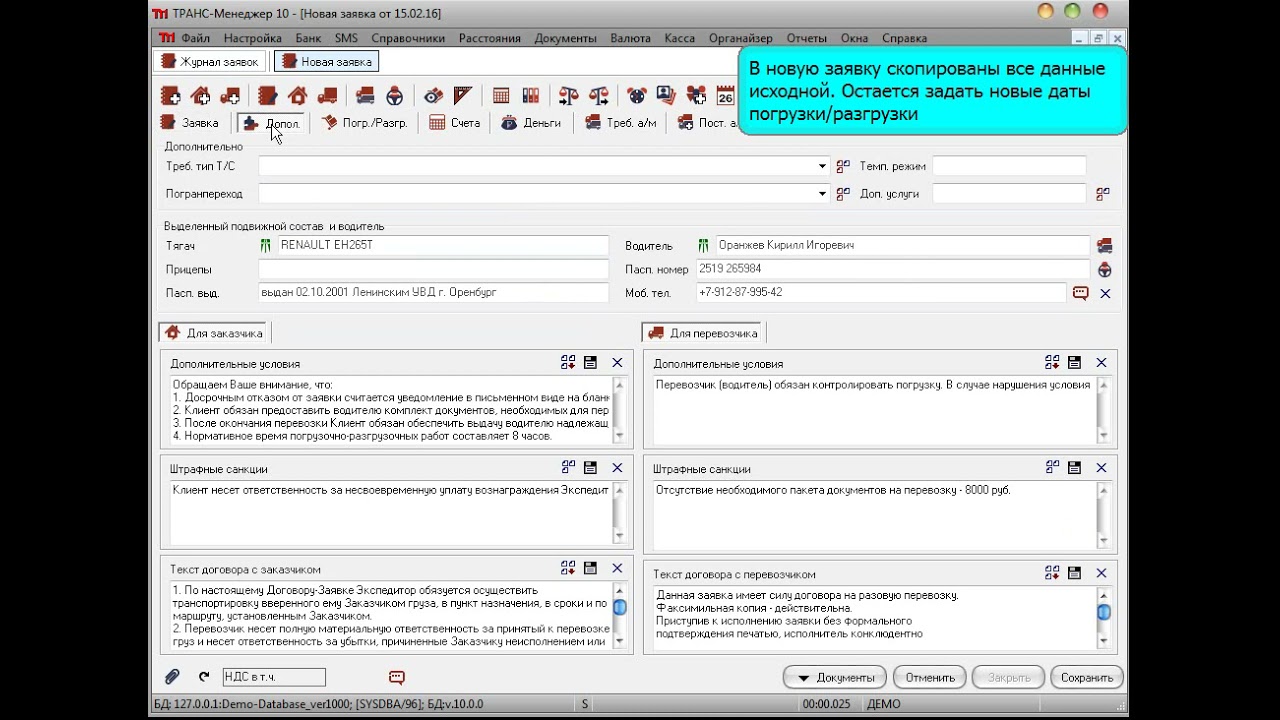The width and height of the screenshot is (1280, 720).
Task: Open the Отчеты menu
Action: click(806, 38)
